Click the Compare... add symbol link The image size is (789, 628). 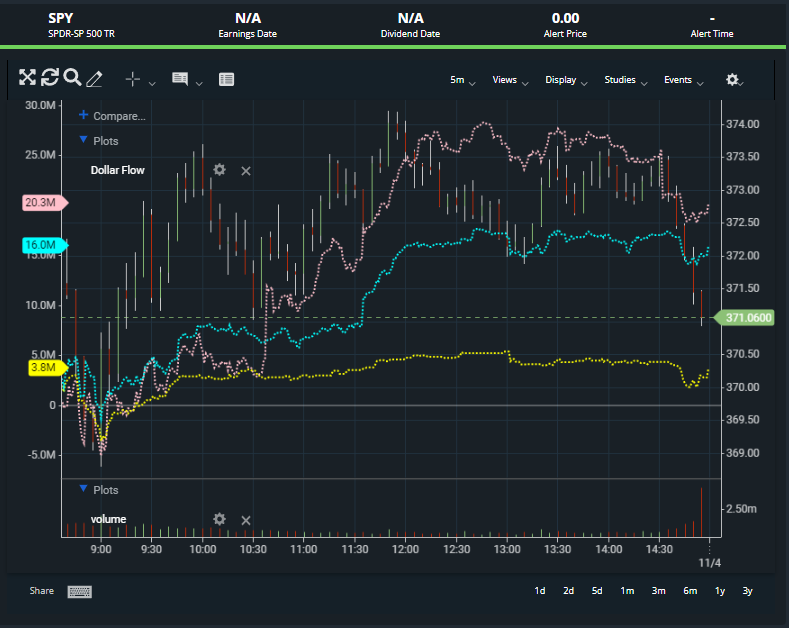(118, 116)
